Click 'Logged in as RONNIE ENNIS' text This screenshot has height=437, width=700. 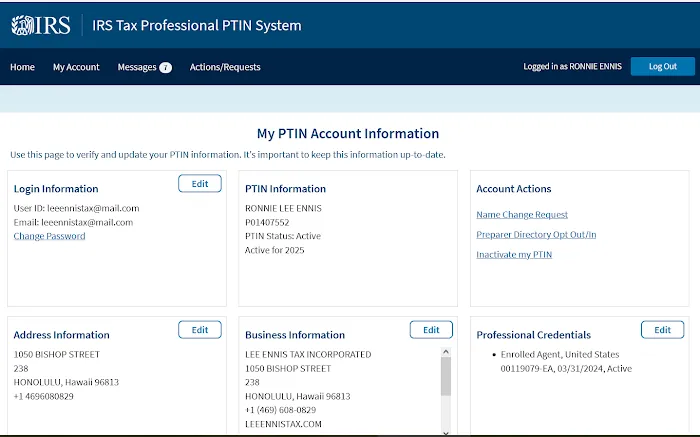tap(572, 67)
